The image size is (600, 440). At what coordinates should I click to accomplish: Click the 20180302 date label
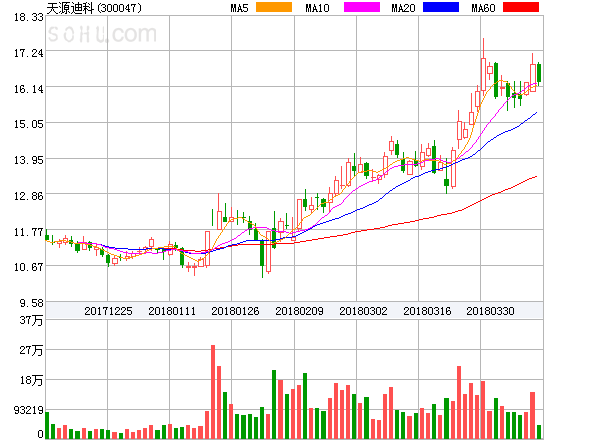pos(363,311)
